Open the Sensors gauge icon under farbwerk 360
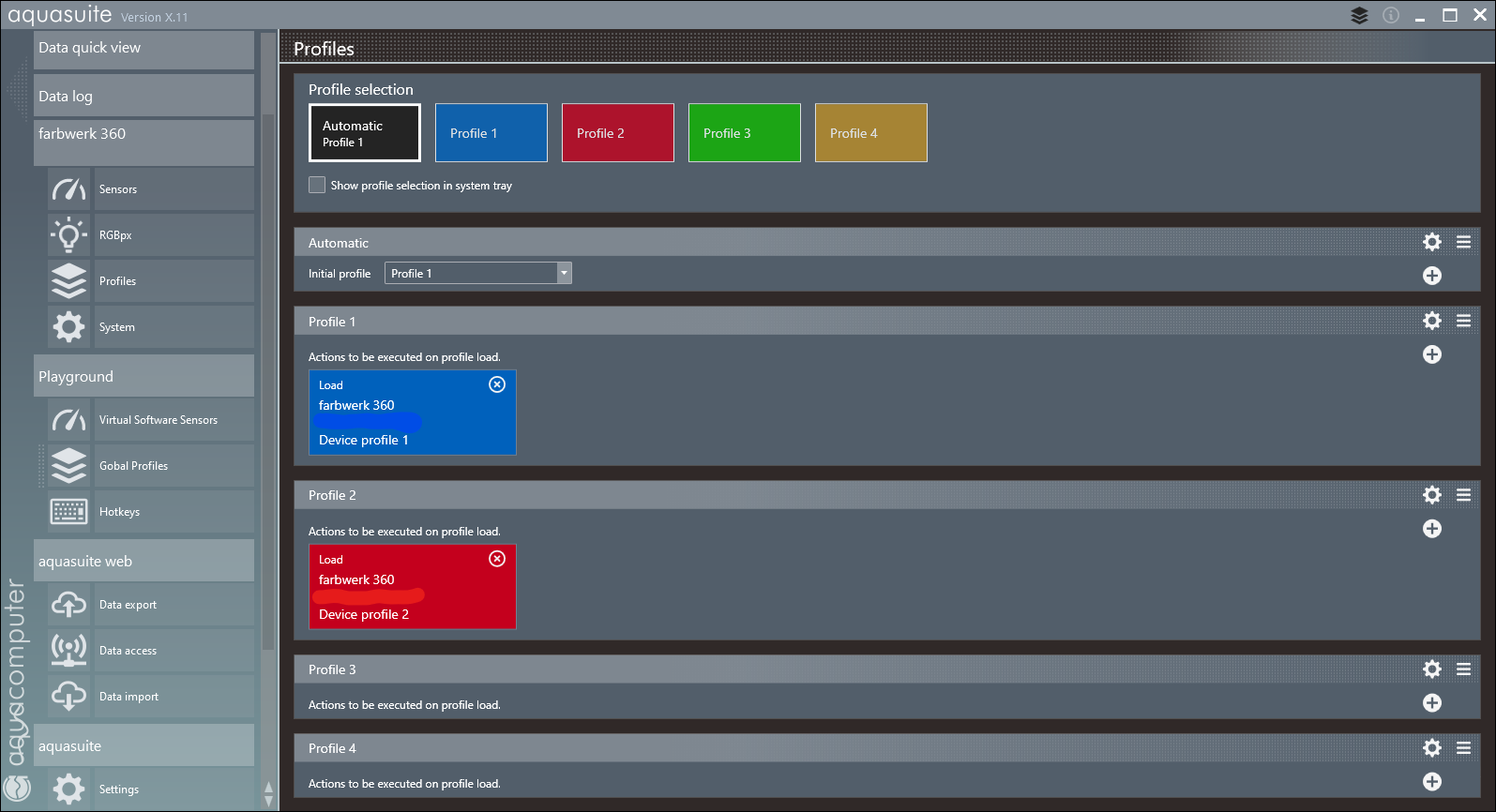Viewport: 1496px width, 812px height. (68, 189)
